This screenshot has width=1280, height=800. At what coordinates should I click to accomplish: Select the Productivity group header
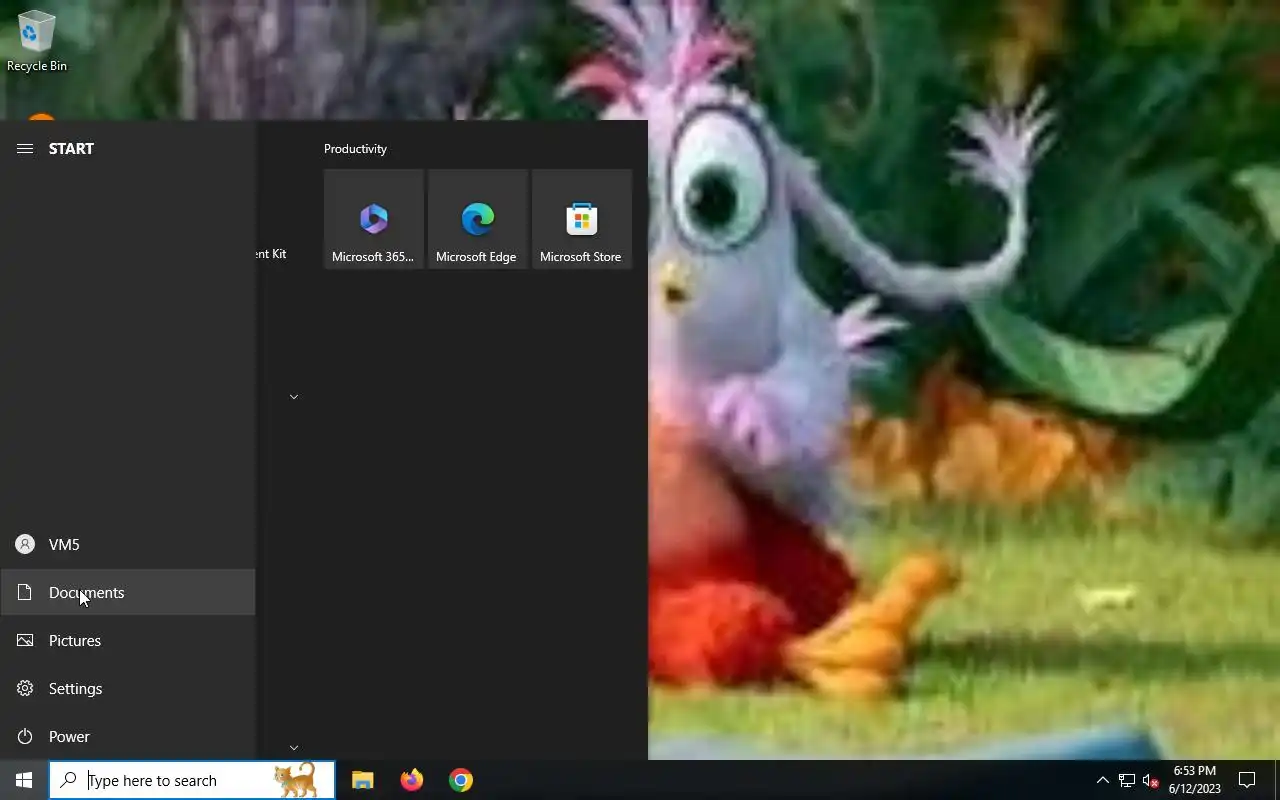[355, 148]
